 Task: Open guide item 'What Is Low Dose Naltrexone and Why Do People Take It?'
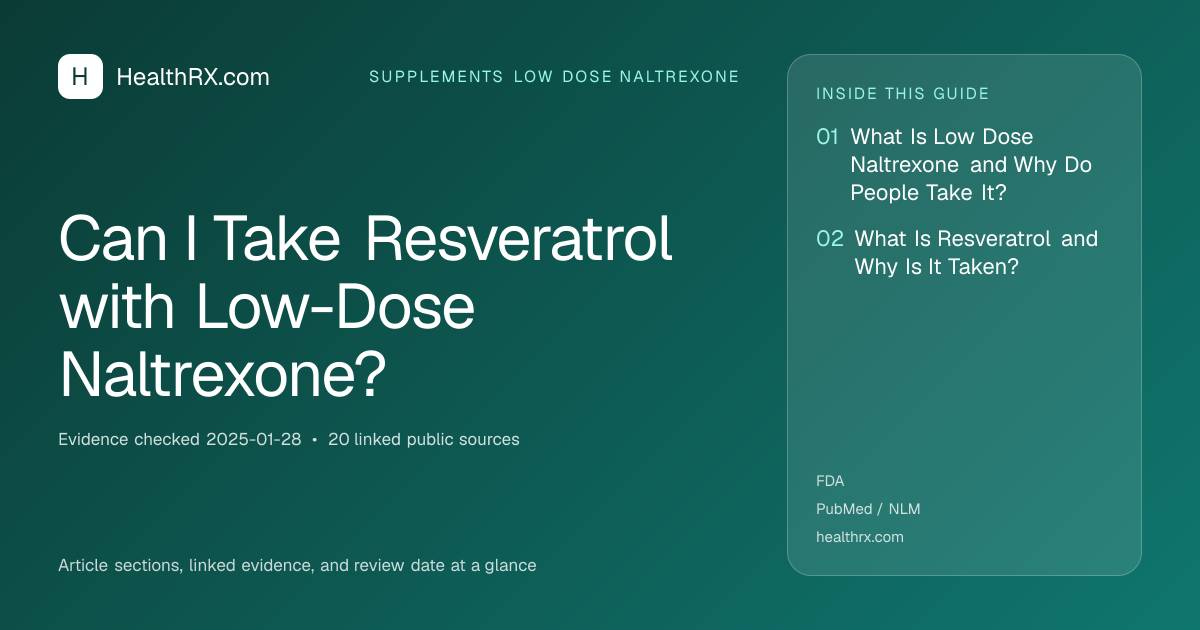pyautogui.click(x=971, y=164)
